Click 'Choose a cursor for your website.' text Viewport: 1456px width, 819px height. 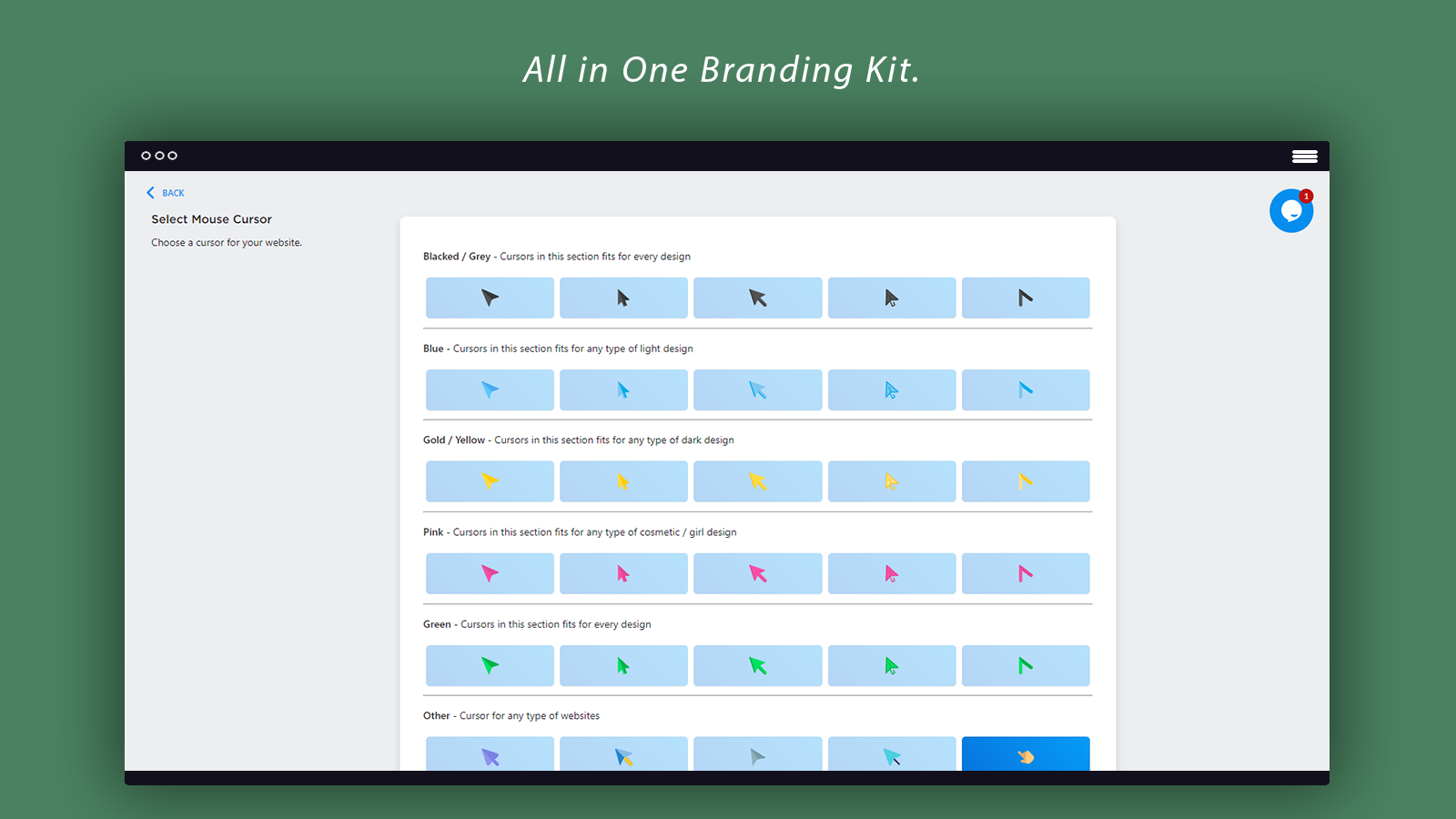(x=227, y=243)
